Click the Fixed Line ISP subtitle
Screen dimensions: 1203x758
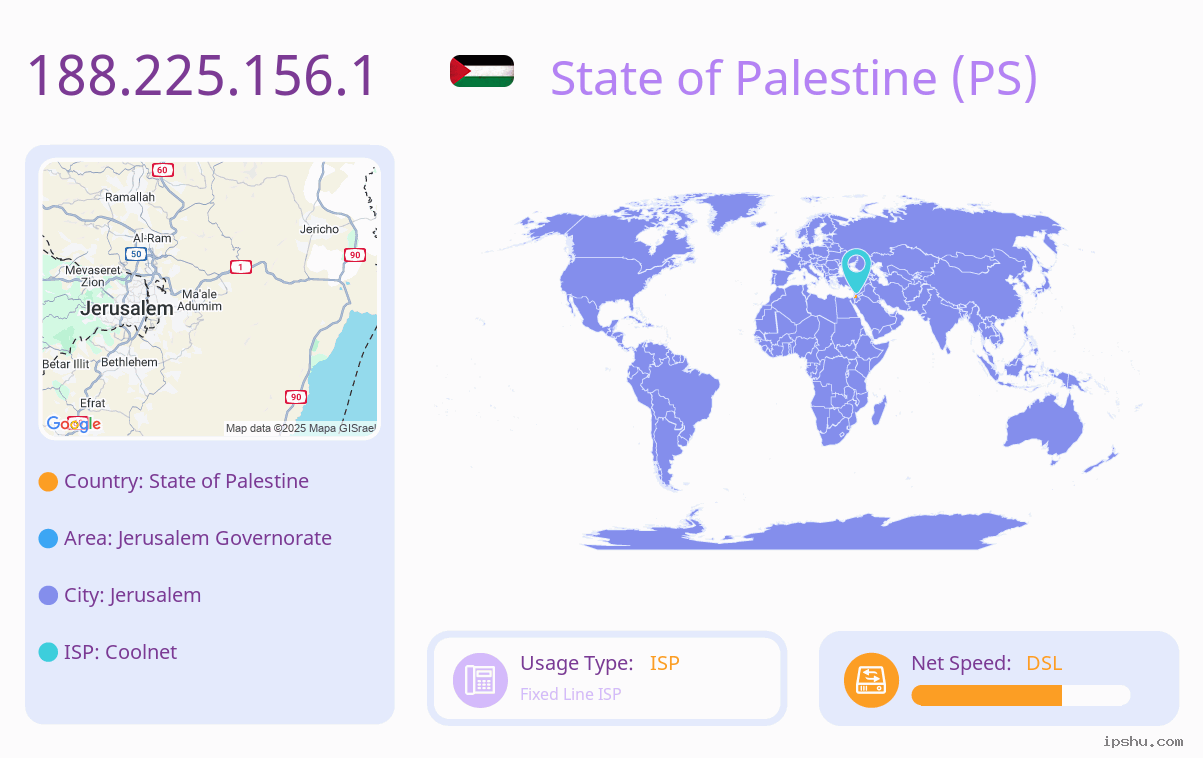coord(570,694)
